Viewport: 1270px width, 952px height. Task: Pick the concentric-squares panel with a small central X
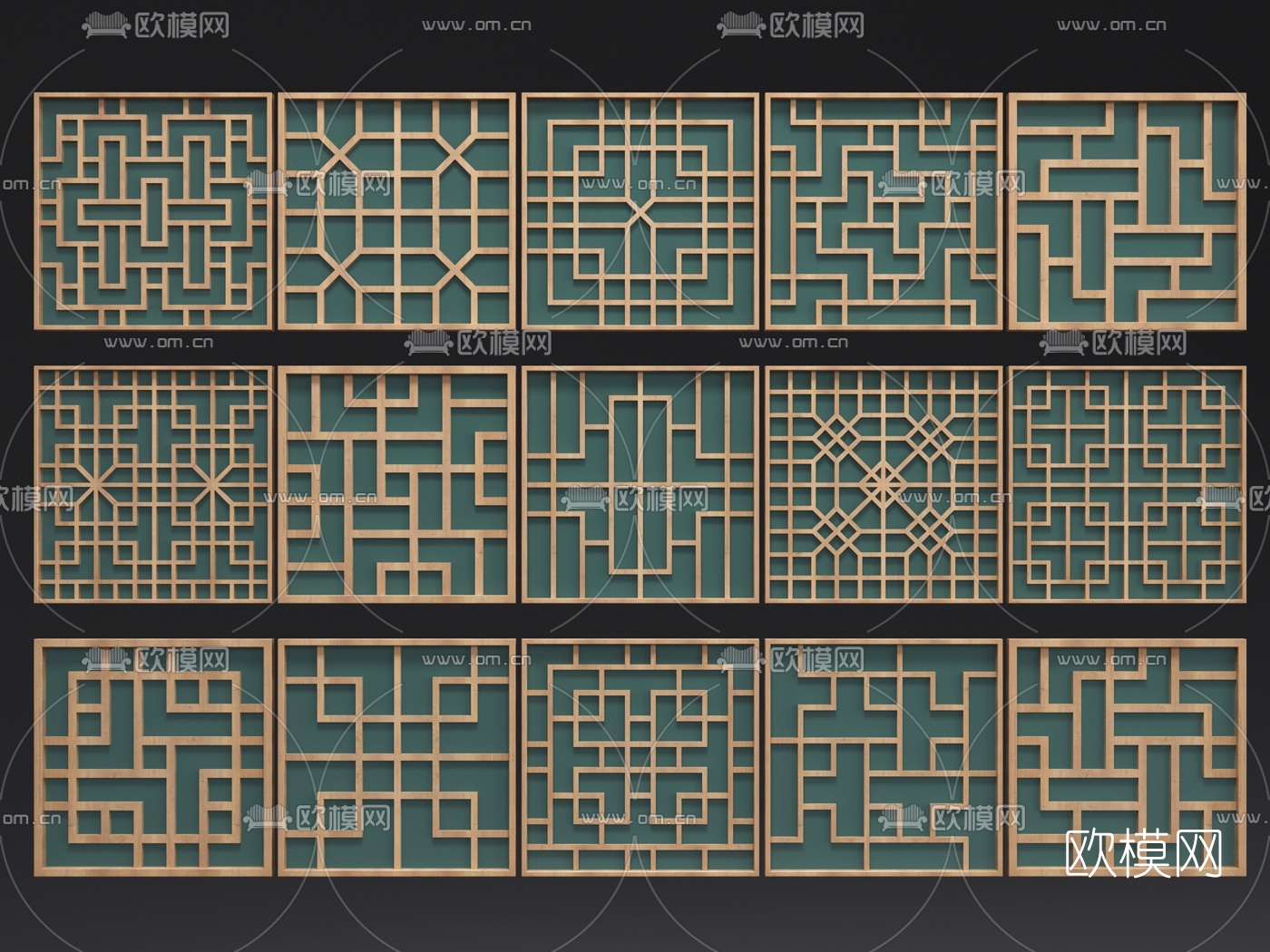[640, 211]
